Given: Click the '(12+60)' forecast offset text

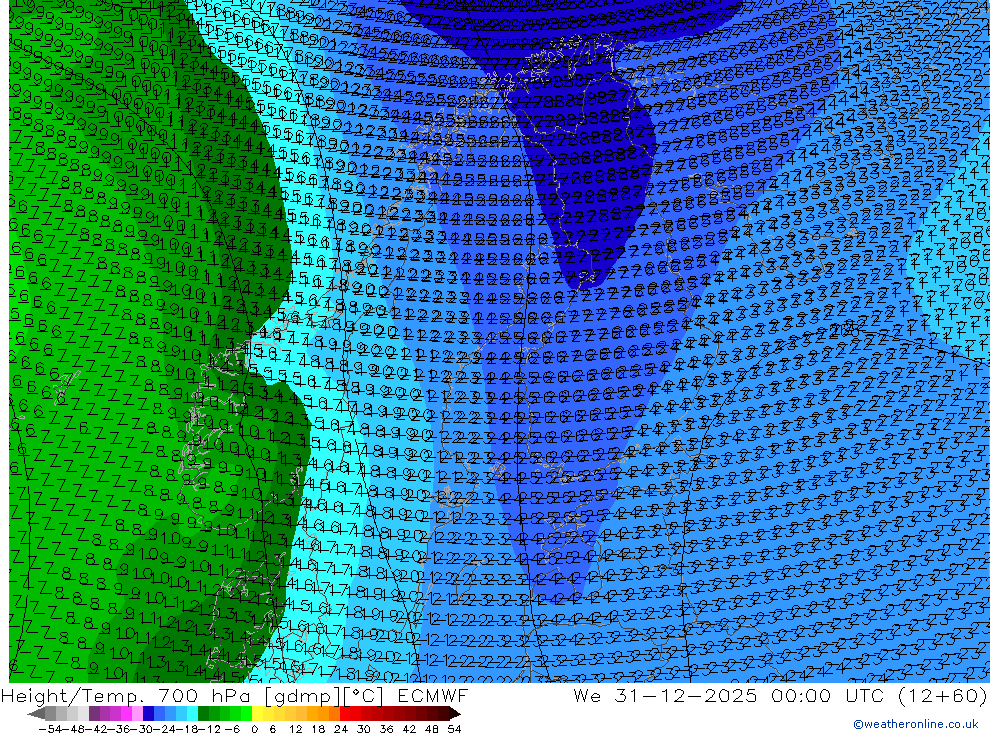Looking at the screenshot, I should (x=943, y=696).
